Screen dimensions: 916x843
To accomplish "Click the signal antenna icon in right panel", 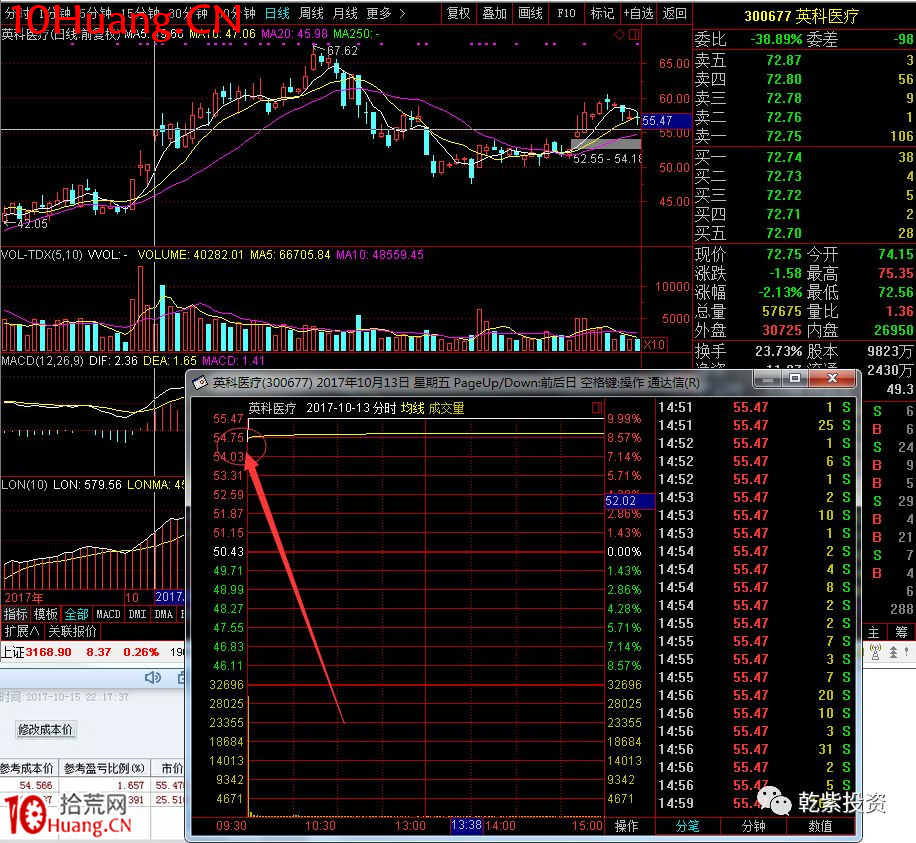I will tap(874, 652).
